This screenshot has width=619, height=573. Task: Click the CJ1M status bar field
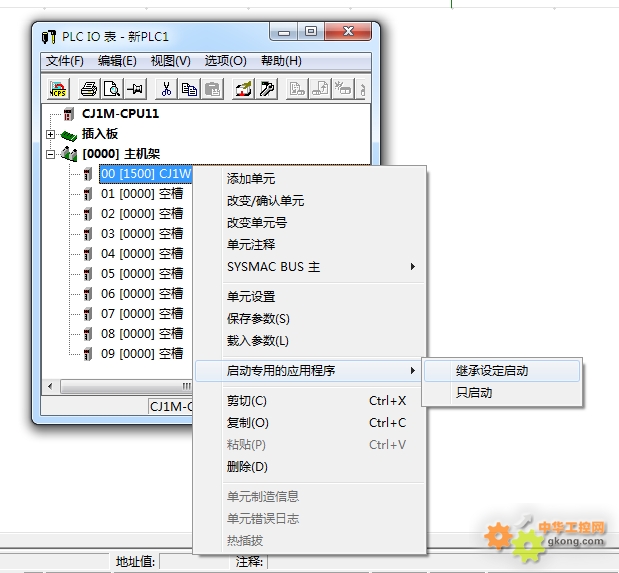tap(171, 406)
